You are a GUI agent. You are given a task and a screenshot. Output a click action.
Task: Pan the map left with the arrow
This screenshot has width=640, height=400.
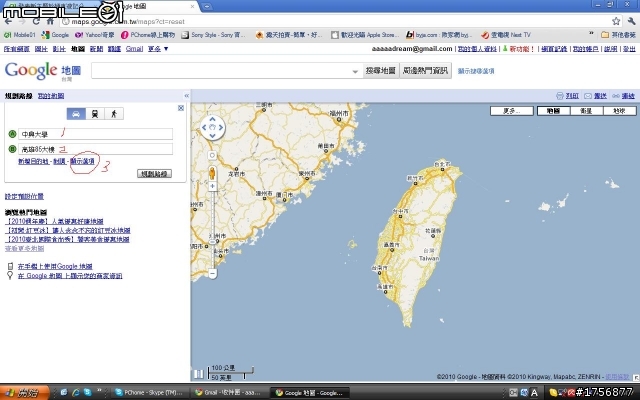click(204, 127)
